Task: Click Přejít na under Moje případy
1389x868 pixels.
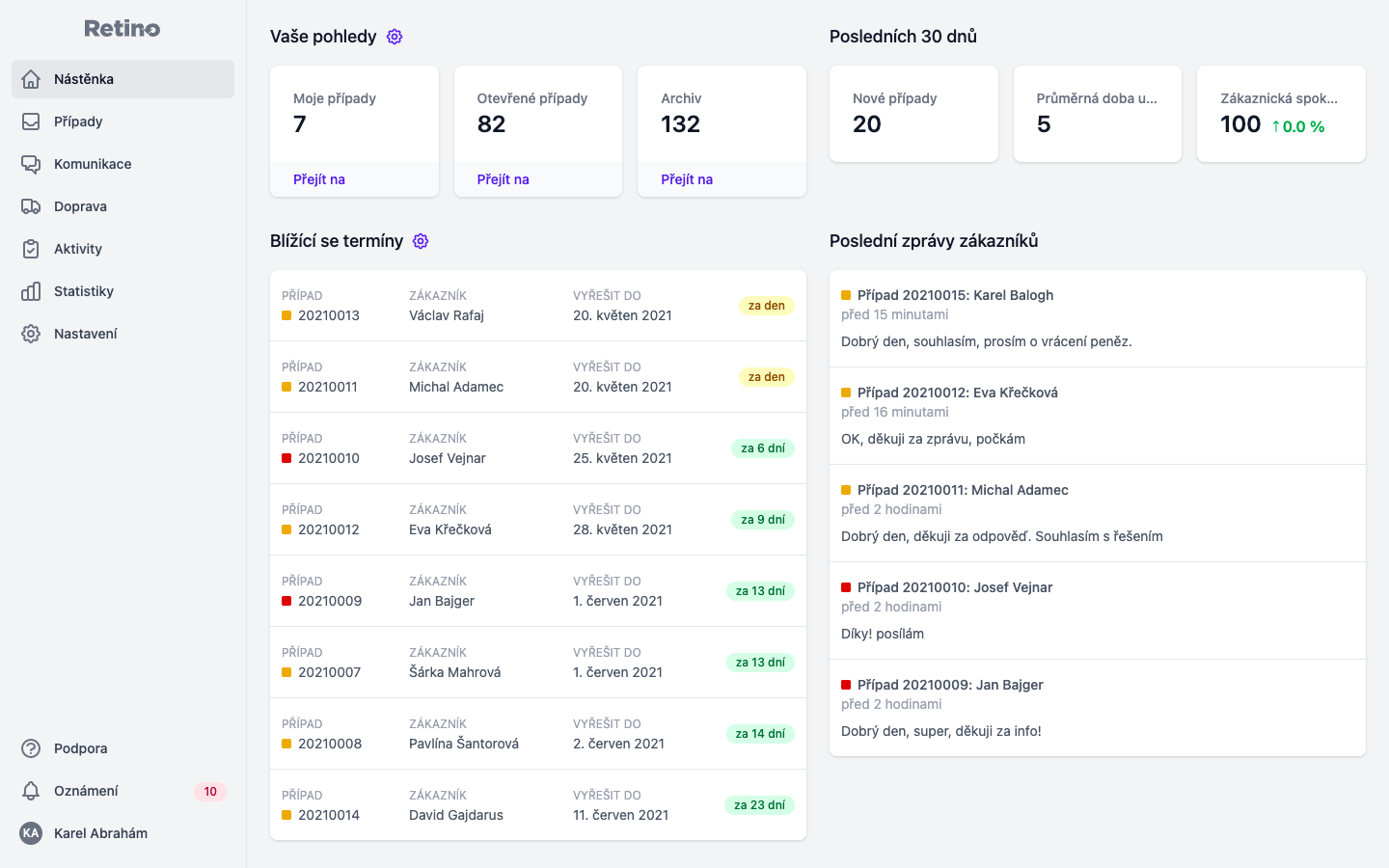Action: [x=319, y=179]
